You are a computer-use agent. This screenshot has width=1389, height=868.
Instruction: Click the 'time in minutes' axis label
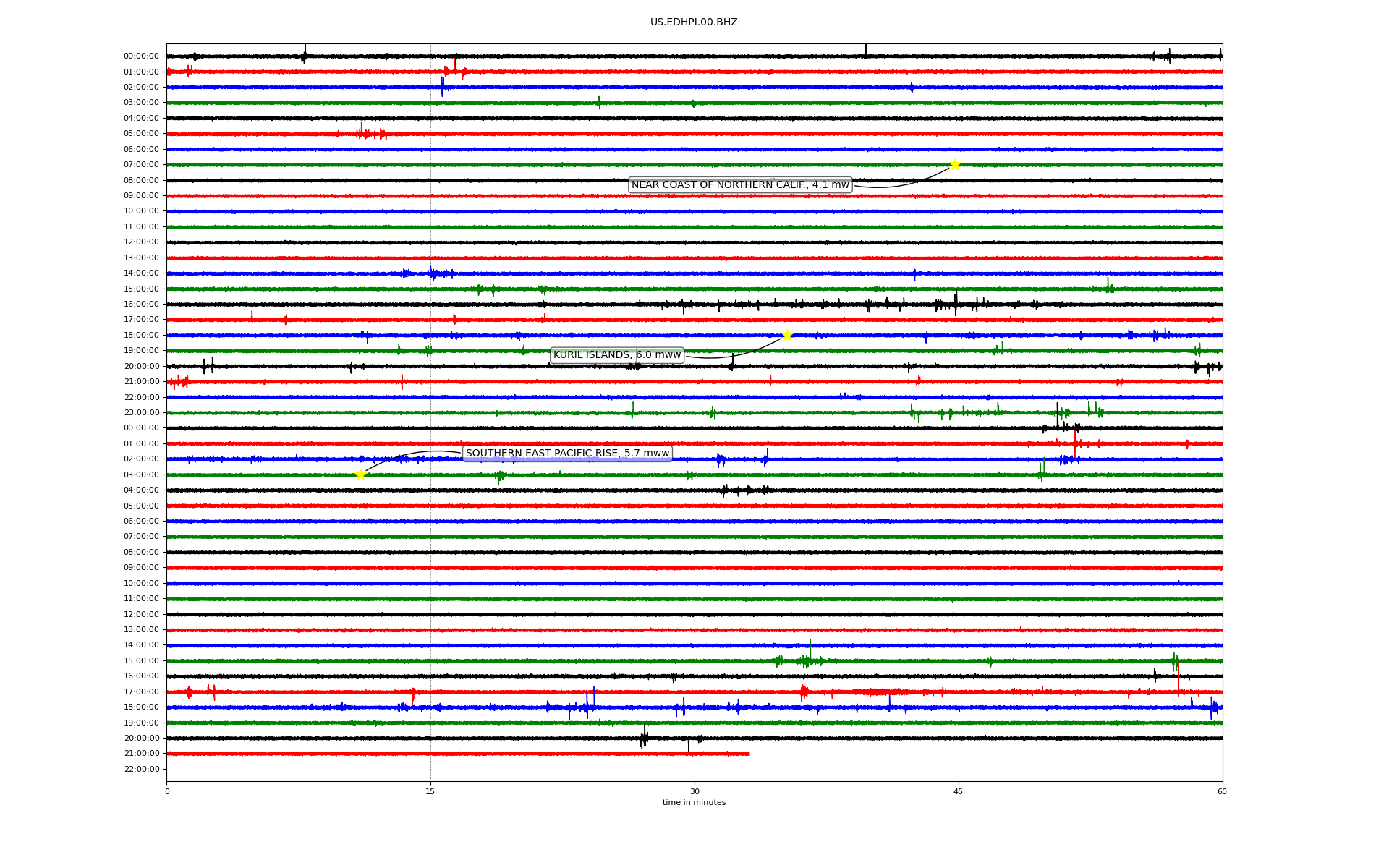tap(694, 803)
